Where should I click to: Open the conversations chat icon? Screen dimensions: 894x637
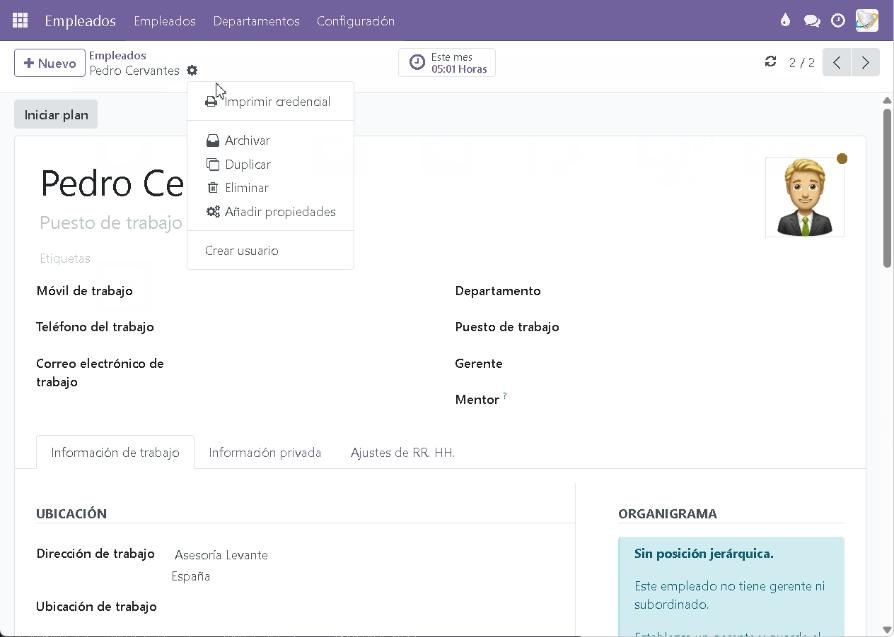pyautogui.click(x=812, y=20)
